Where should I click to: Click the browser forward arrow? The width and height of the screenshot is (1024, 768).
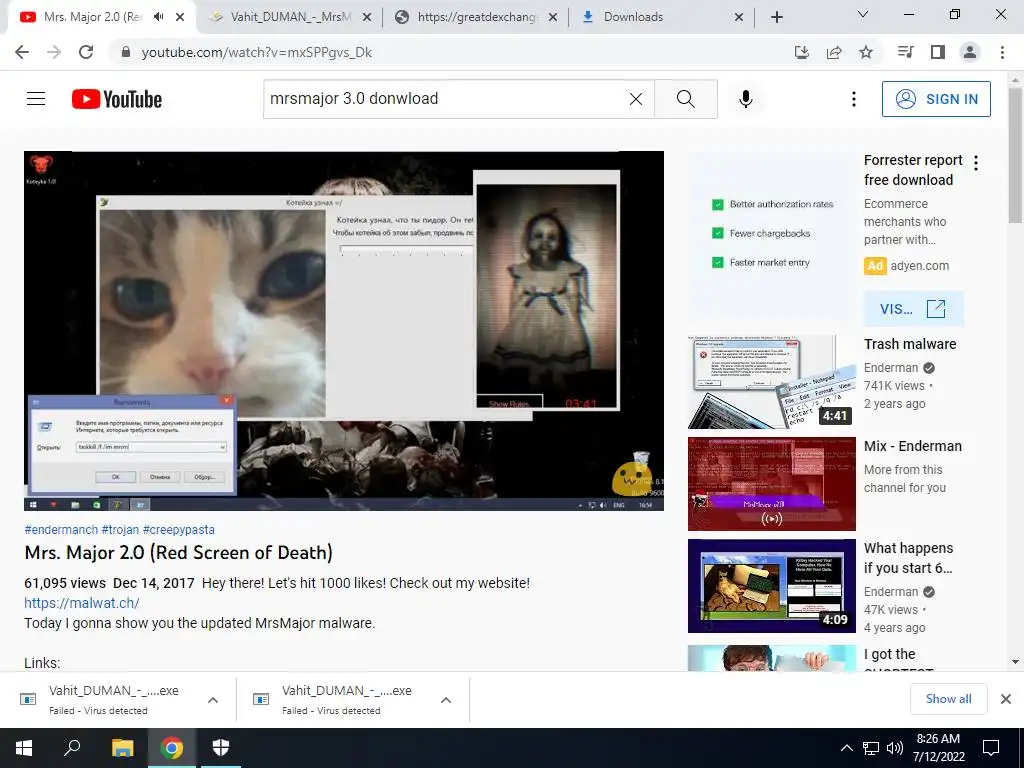tap(54, 52)
